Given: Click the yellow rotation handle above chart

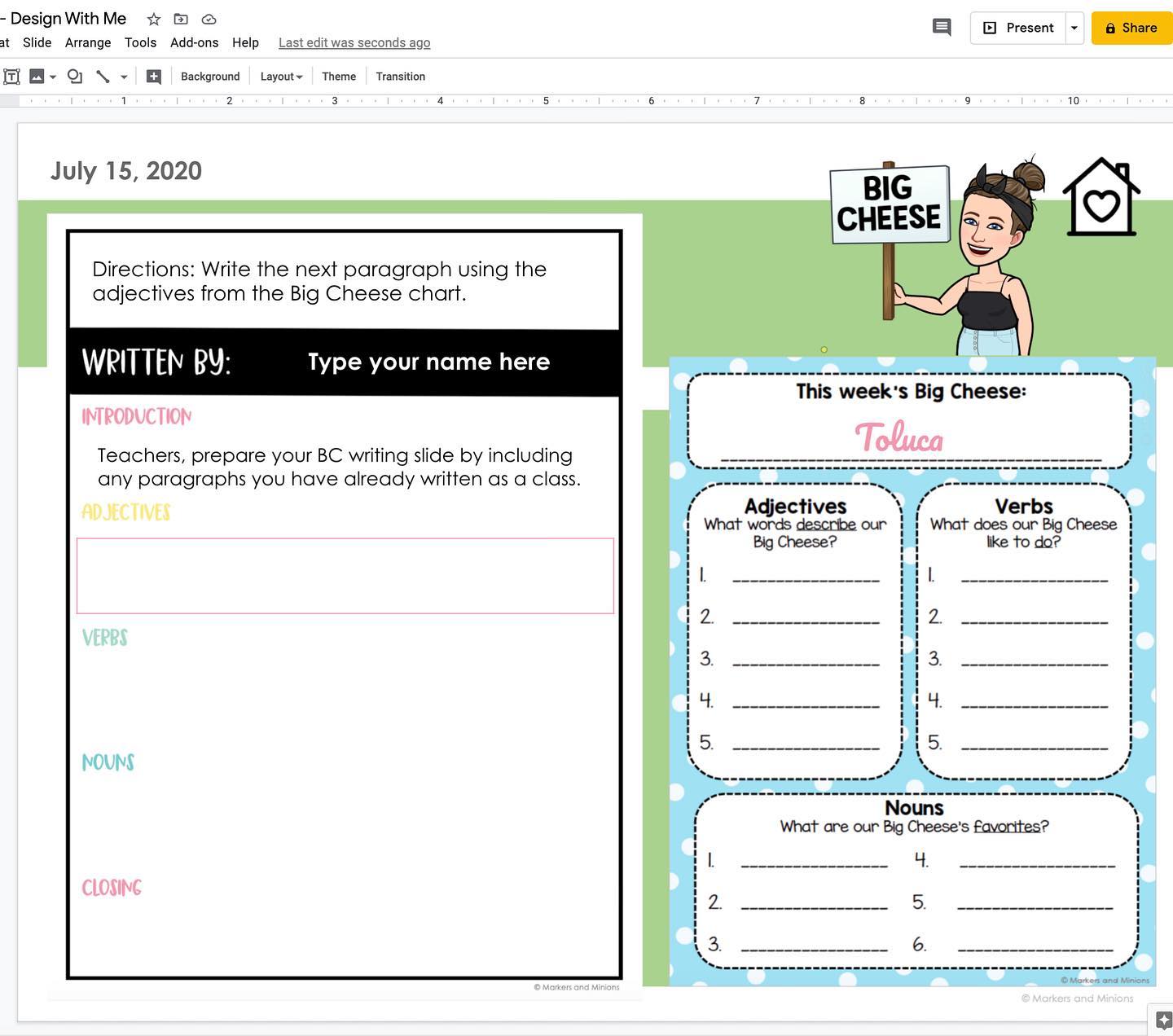Looking at the screenshot, I should (824, 349).
